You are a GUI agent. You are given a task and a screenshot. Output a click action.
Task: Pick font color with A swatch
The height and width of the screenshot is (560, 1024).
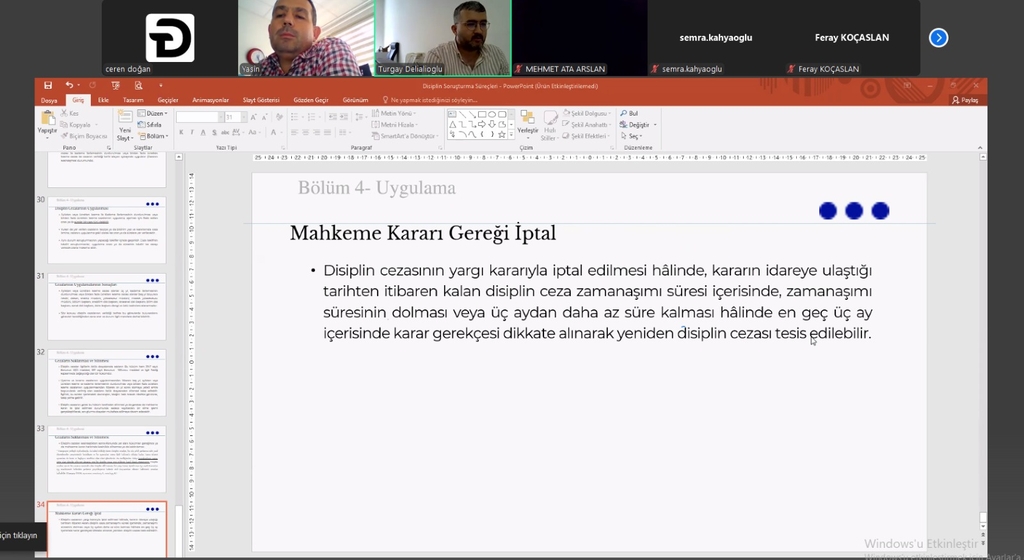[x=276, y=132]
